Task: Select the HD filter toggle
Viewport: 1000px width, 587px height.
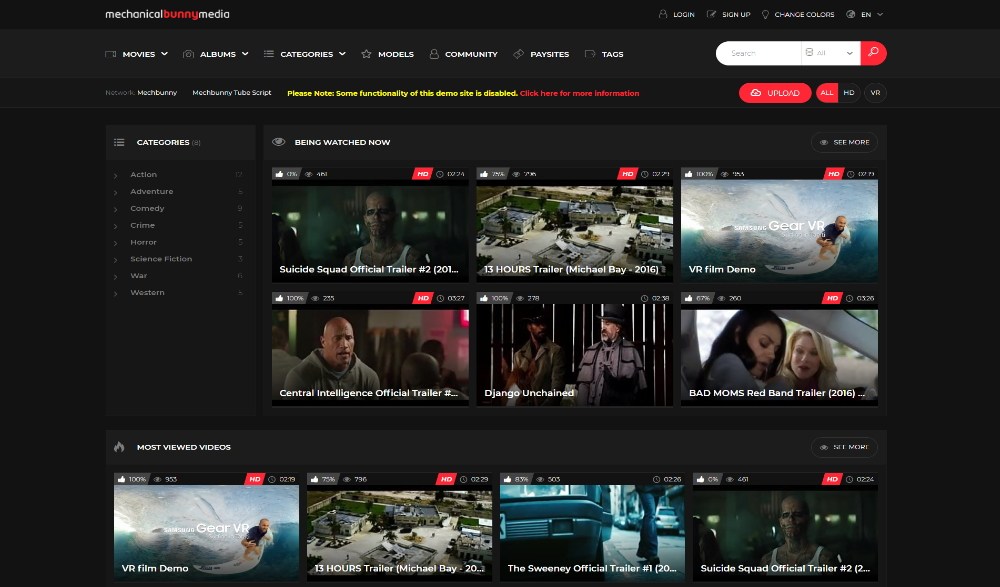Action: pyautogui.click(x=849, y=93)
